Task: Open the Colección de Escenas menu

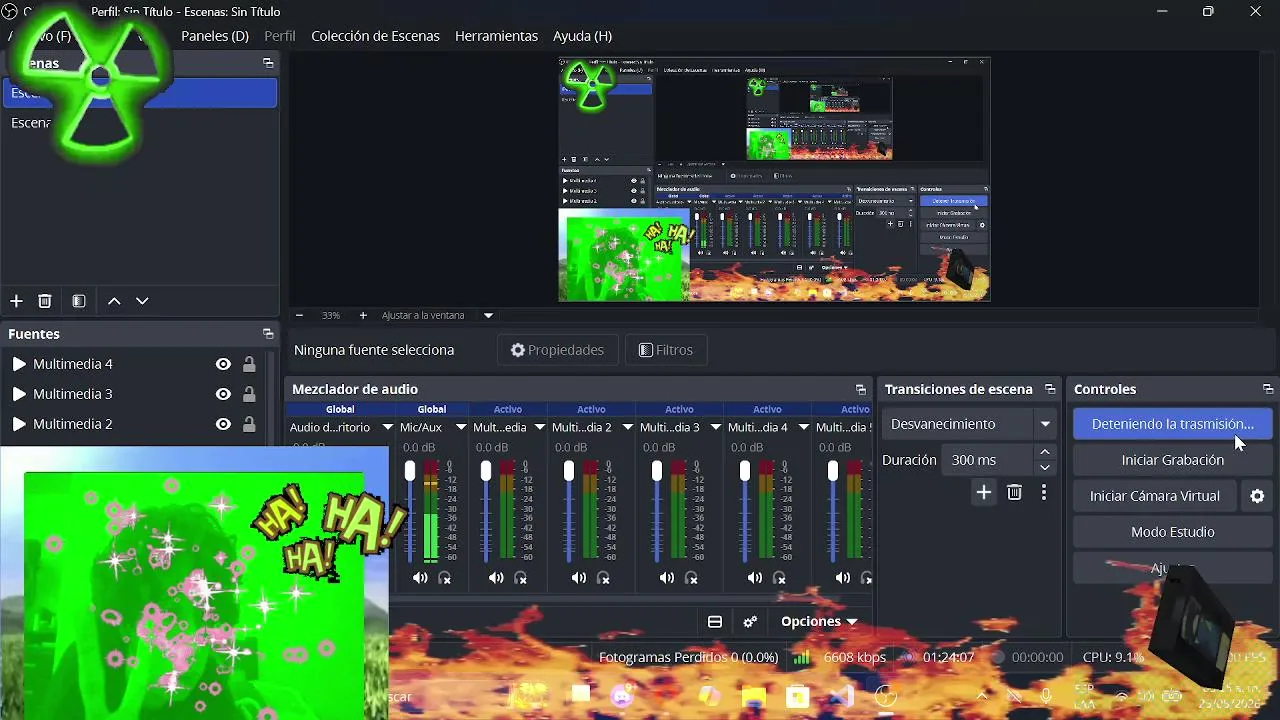Action: click(x=375, y=36)
